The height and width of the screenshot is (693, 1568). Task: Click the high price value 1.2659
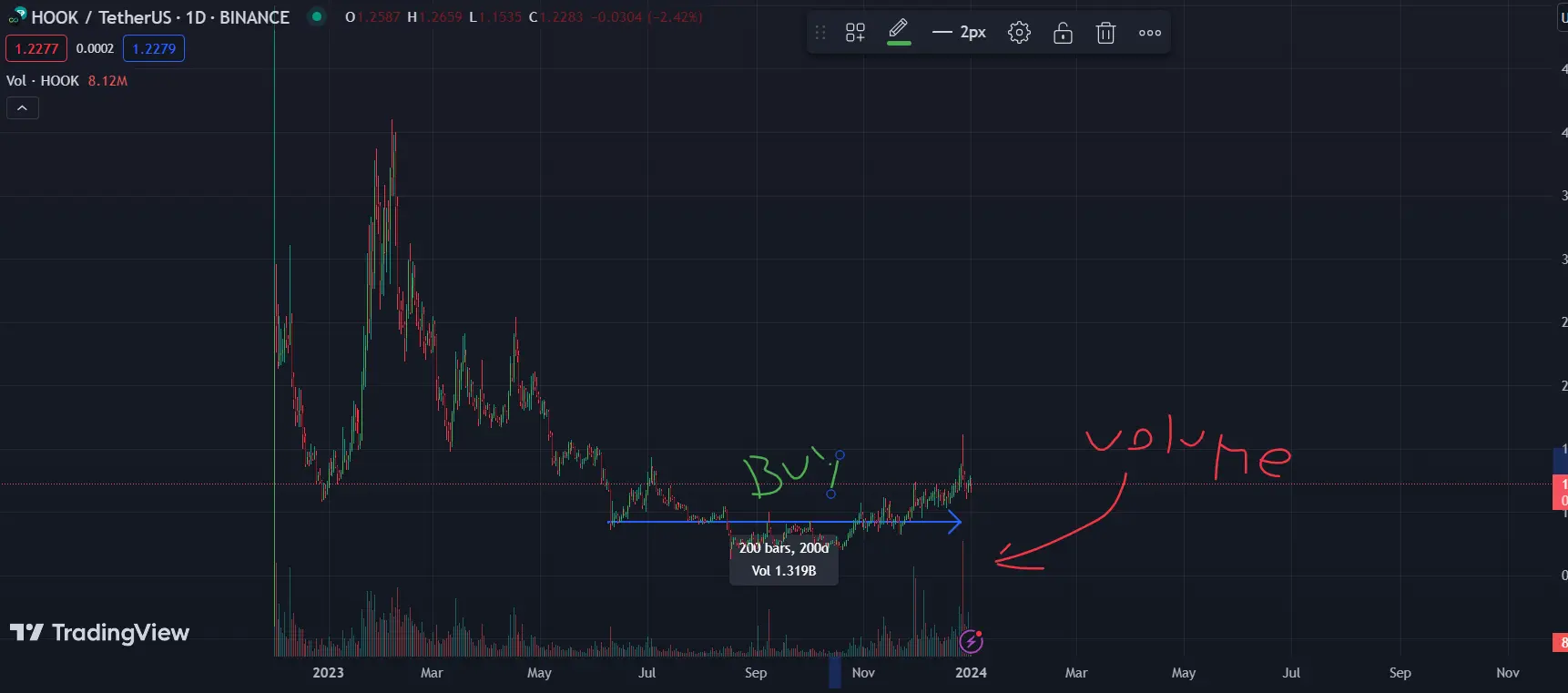pyautogui.click(x=441, y=17)
